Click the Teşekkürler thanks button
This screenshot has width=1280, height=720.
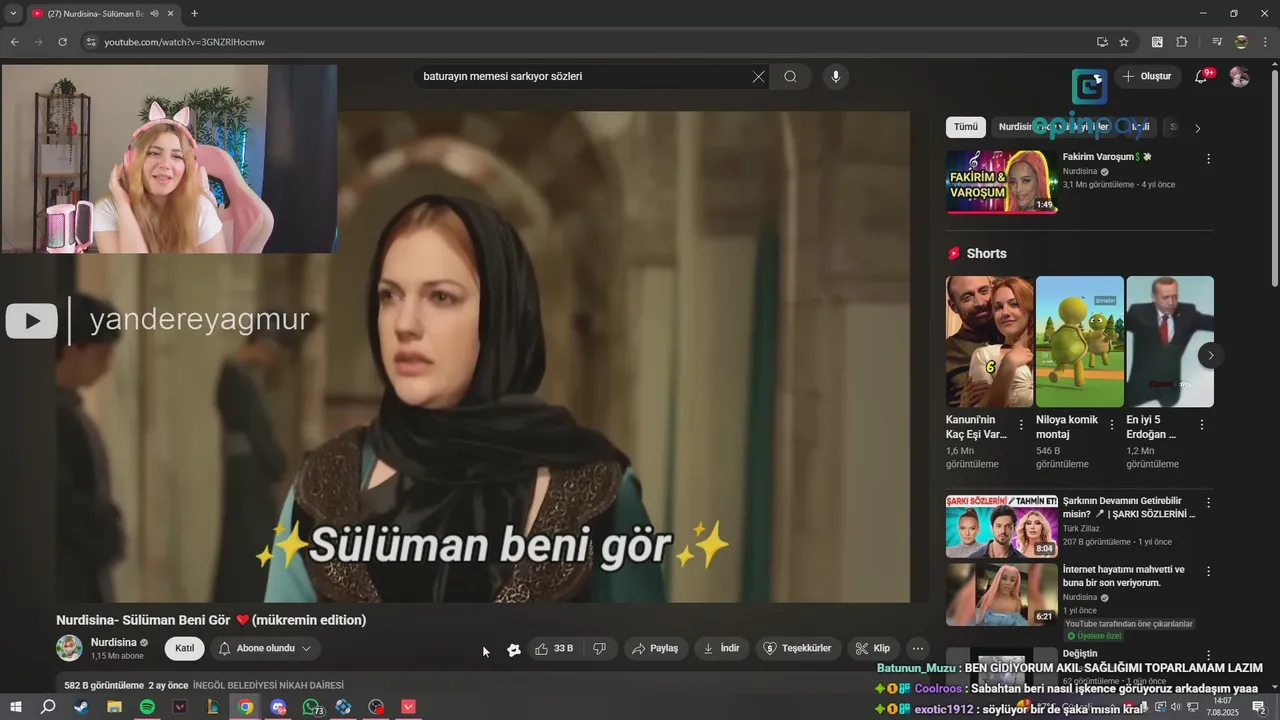pyautogui.click(x=798, y=648)
